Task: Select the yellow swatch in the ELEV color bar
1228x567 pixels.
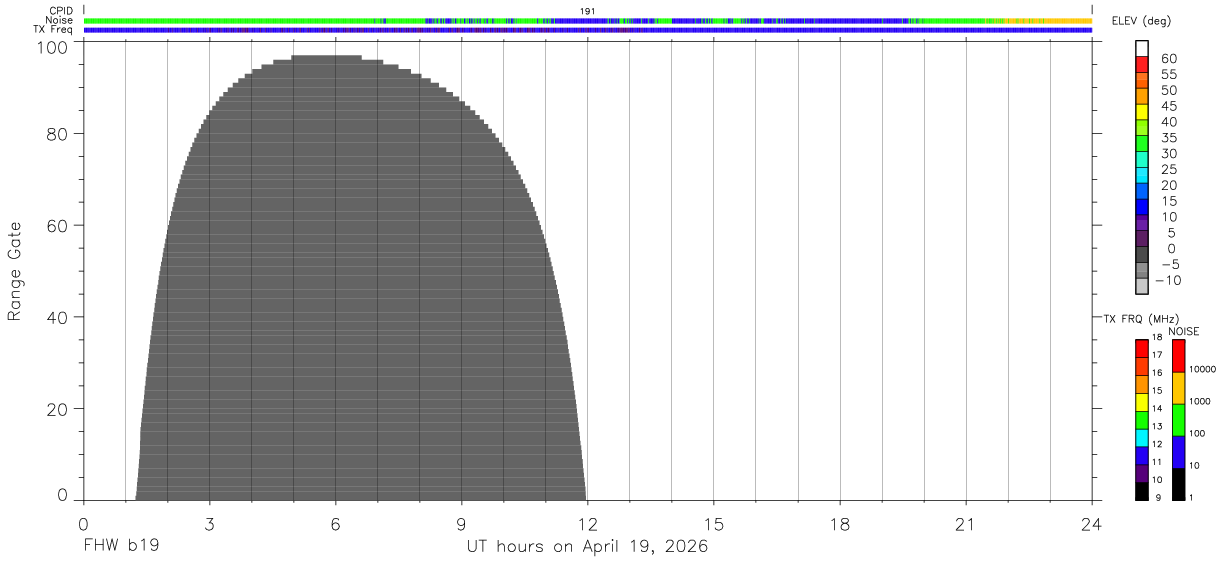Action: (1142, 111)
